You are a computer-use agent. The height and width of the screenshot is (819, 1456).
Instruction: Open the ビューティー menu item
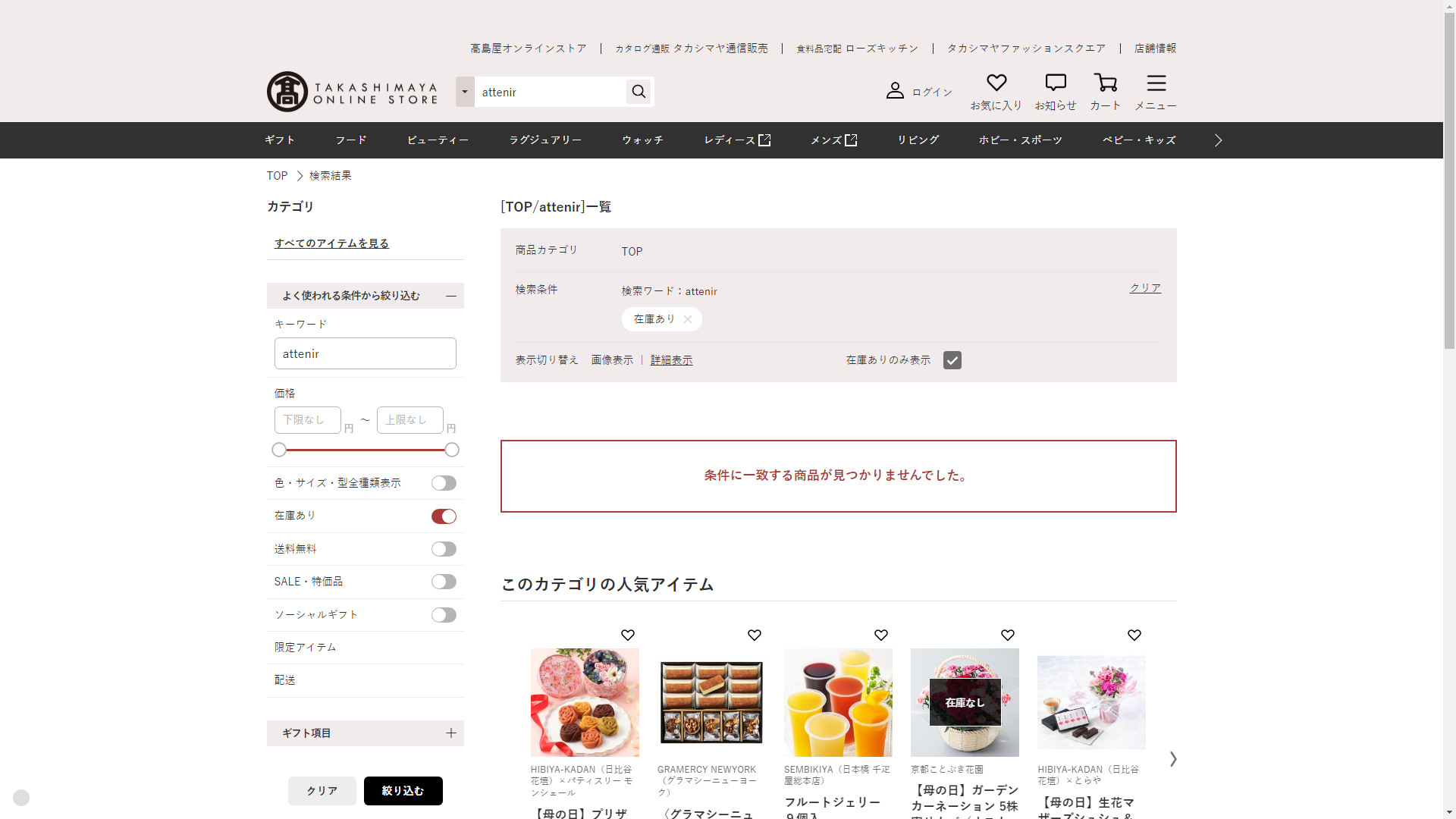pos(438,140)
